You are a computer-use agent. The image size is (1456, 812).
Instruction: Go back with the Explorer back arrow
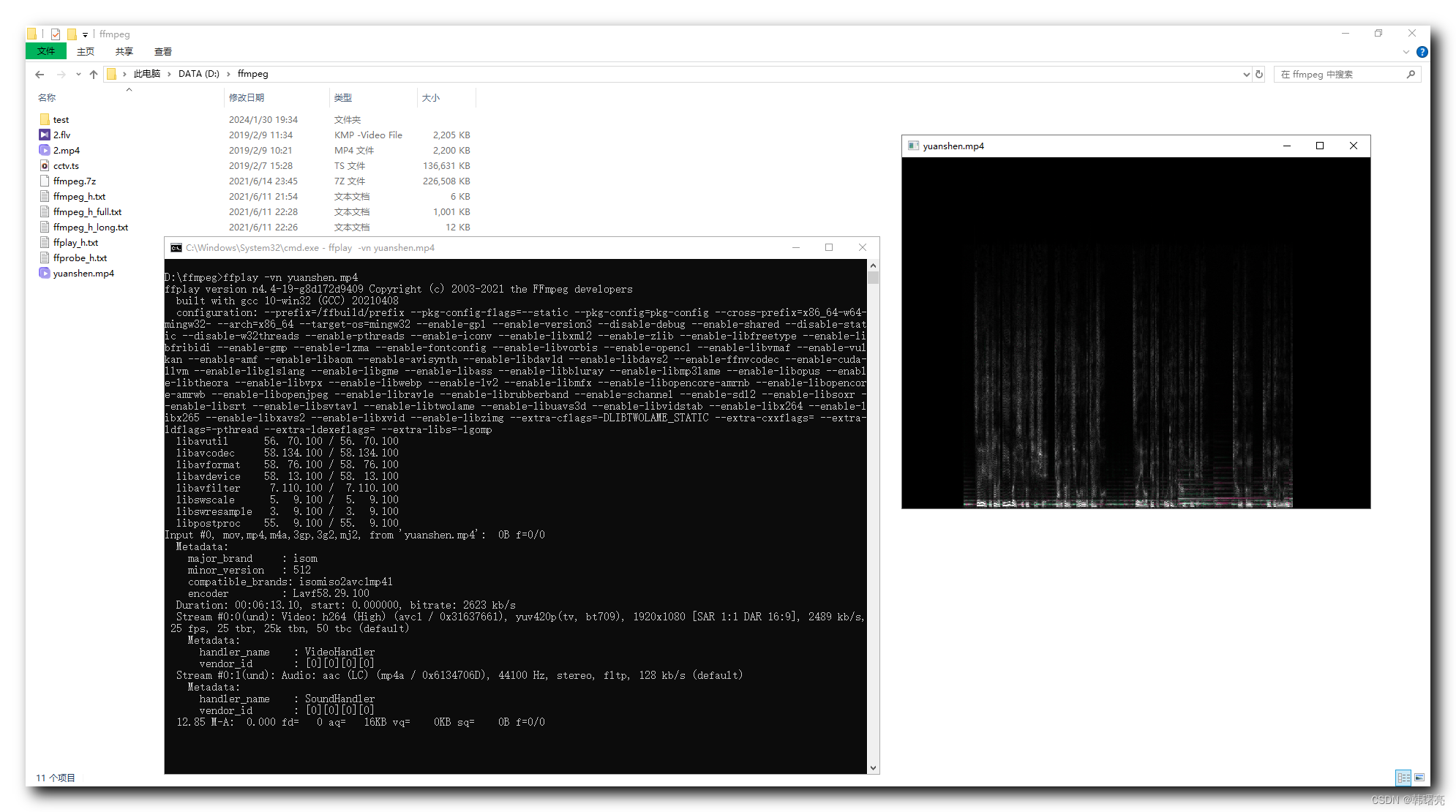point(40,74)
